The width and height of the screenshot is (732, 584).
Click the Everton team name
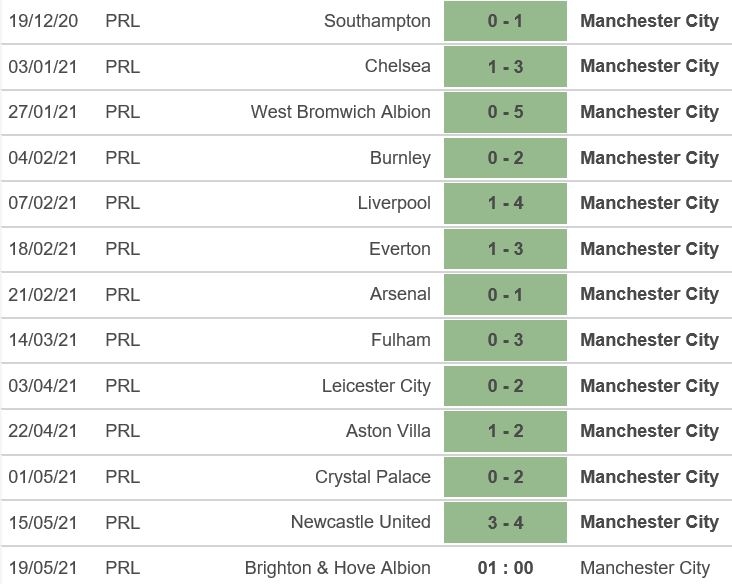click(x=400, y=249)
